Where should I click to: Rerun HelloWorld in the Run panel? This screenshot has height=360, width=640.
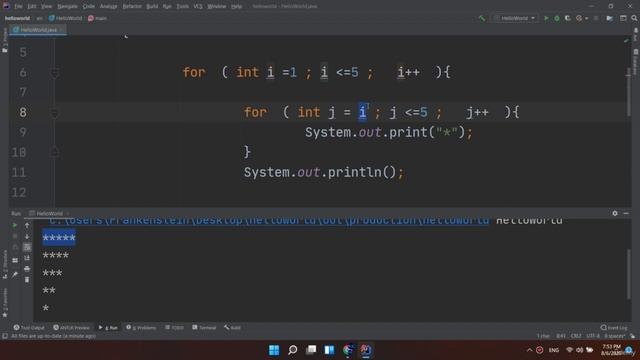tap(15, 225)
